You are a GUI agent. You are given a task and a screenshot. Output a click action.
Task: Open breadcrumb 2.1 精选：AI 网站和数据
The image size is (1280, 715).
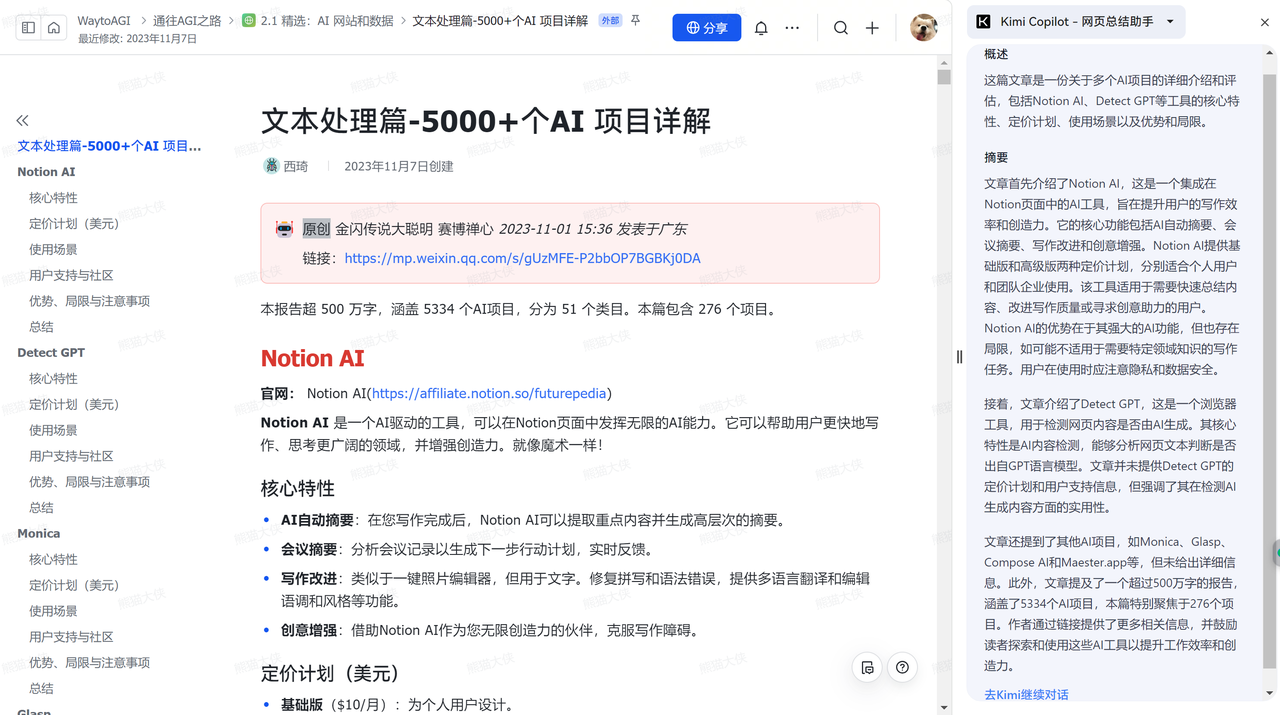pyautogui.click(x=327, y=21)
